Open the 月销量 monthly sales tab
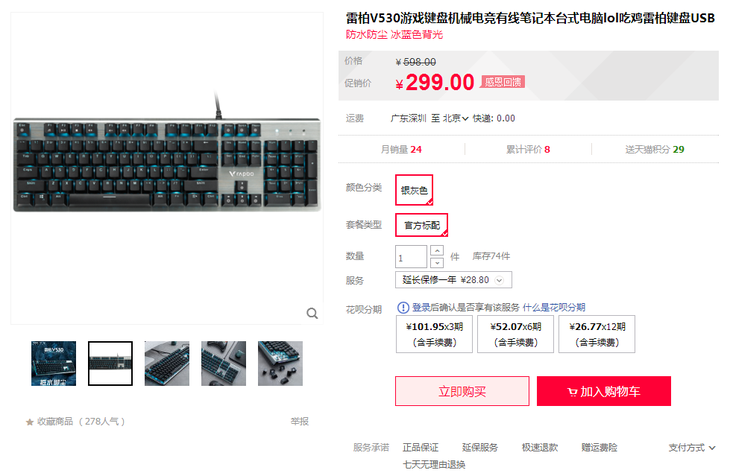 click(401, 150)
